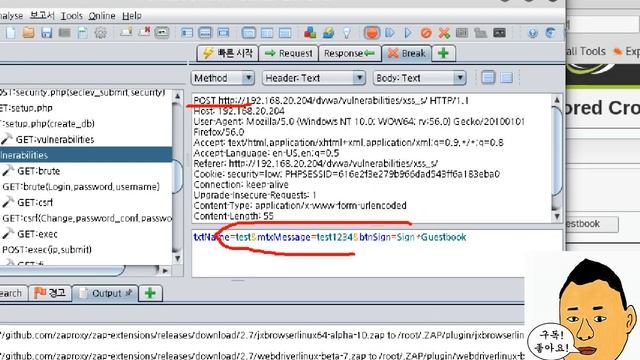640x360 pixels.
Task: Select the setup.php(create_db) tree entry
Action: (48, 124)
